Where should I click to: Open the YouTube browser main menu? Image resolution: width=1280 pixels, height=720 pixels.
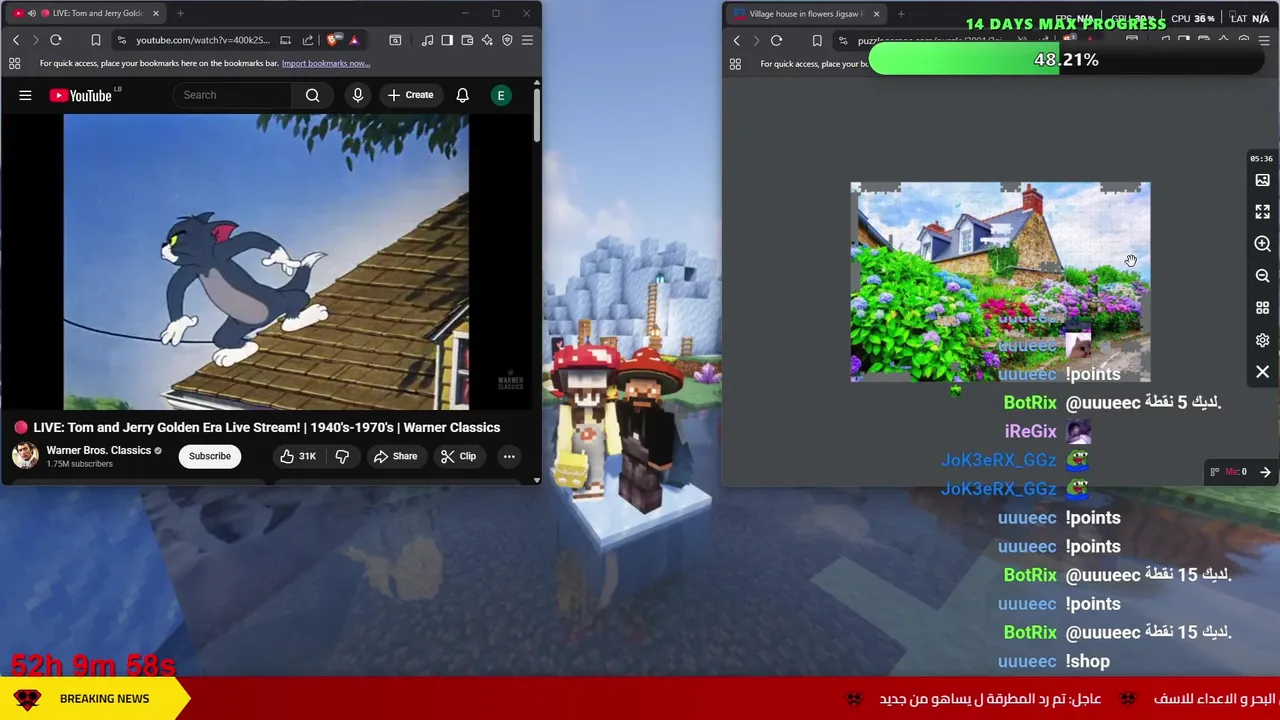pyautogui.click(x=527, y=40)
